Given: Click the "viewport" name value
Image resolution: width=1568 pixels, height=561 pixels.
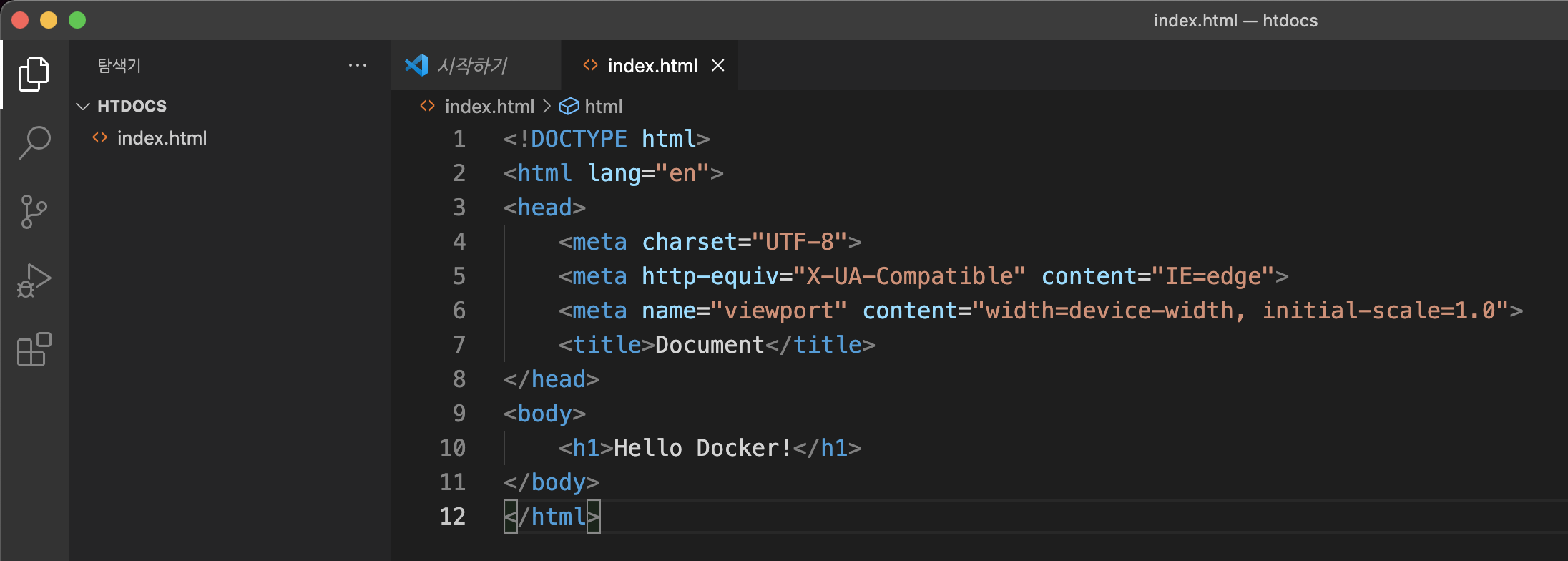Looking at the screenshot, I should [x=779, y=311].
